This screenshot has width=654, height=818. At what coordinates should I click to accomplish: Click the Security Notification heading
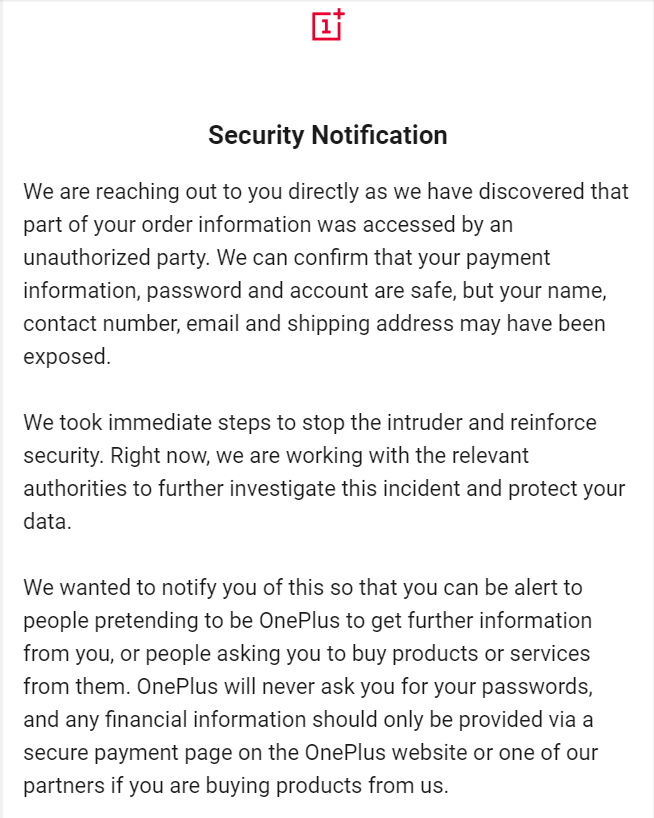[x=327, y=135]
